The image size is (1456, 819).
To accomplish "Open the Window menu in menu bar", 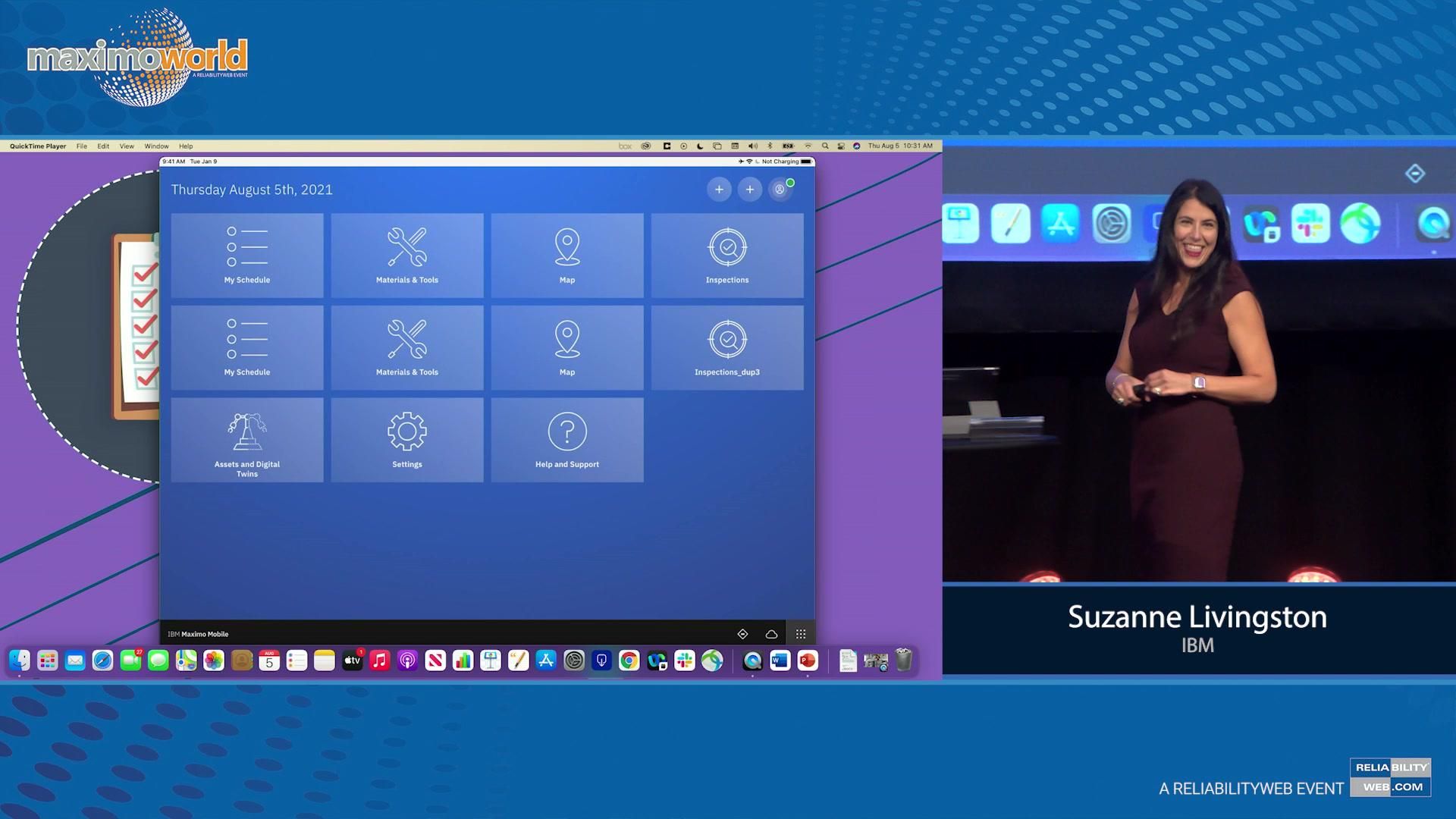I will click(x=156, y=146).
